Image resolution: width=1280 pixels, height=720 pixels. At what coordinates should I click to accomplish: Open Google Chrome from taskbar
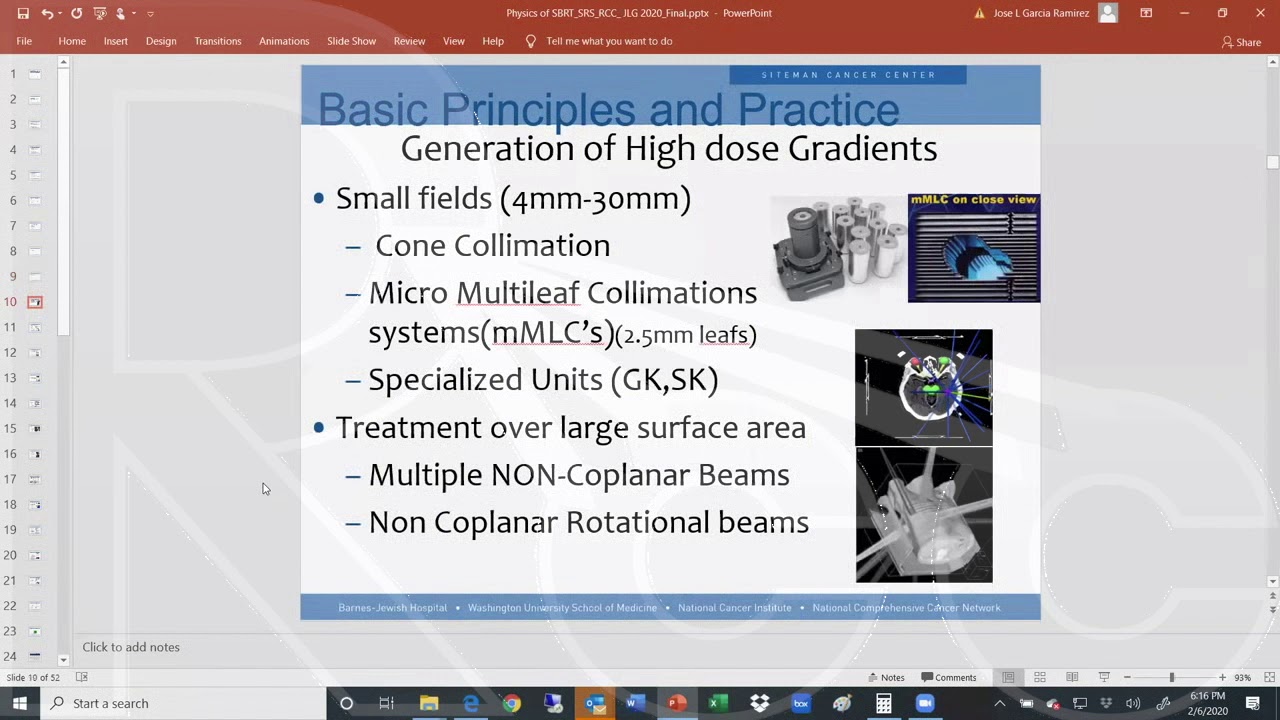tap(511, 703)
